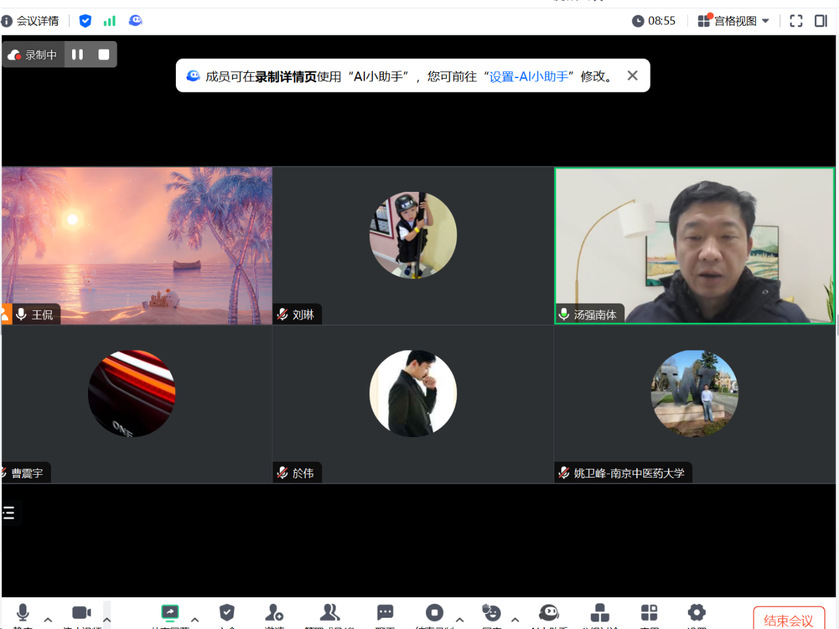Toggle the microphone mute button
Screen dimensions: 839x629
point(22,613)
